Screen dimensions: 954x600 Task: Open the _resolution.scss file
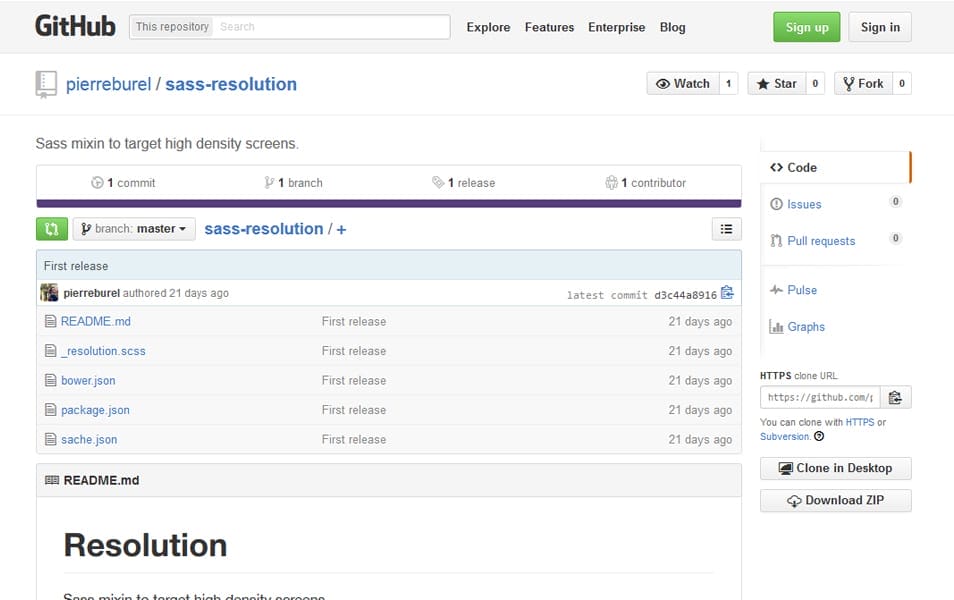[104, 350]
